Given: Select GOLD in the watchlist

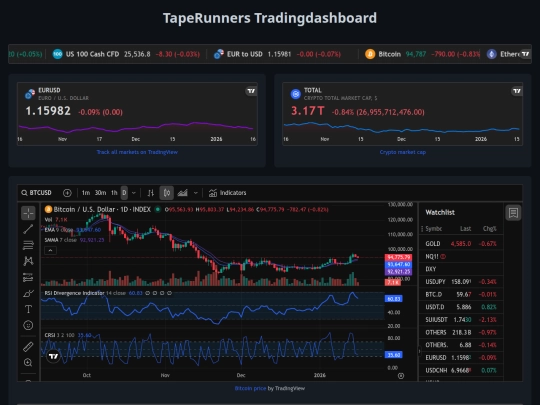Looking at the screenshot, I should (x=461, y=243).
